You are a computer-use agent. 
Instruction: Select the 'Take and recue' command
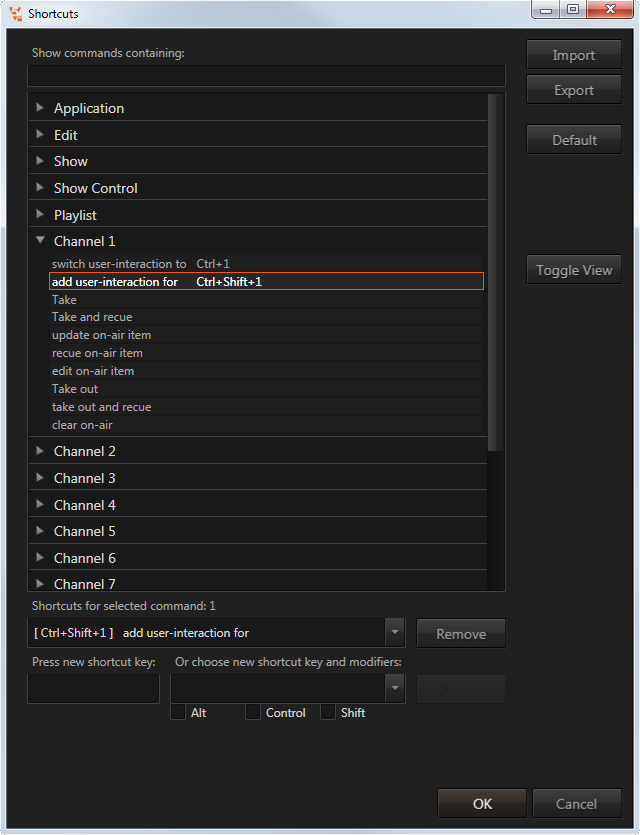pyautogui.click(x=92, y=317)
